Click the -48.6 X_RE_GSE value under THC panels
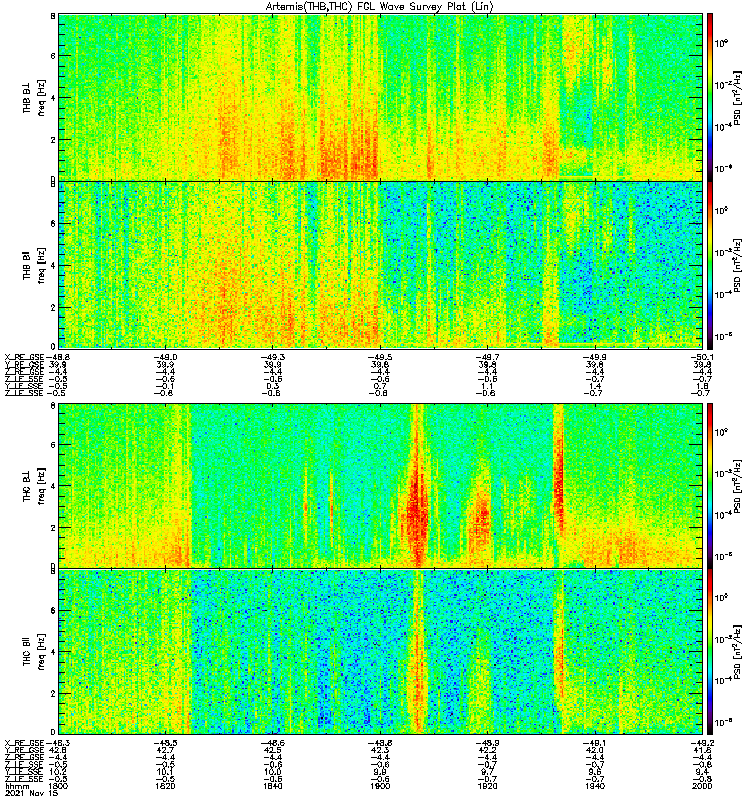Screen dimensions: 750x800 coord(272,743)
